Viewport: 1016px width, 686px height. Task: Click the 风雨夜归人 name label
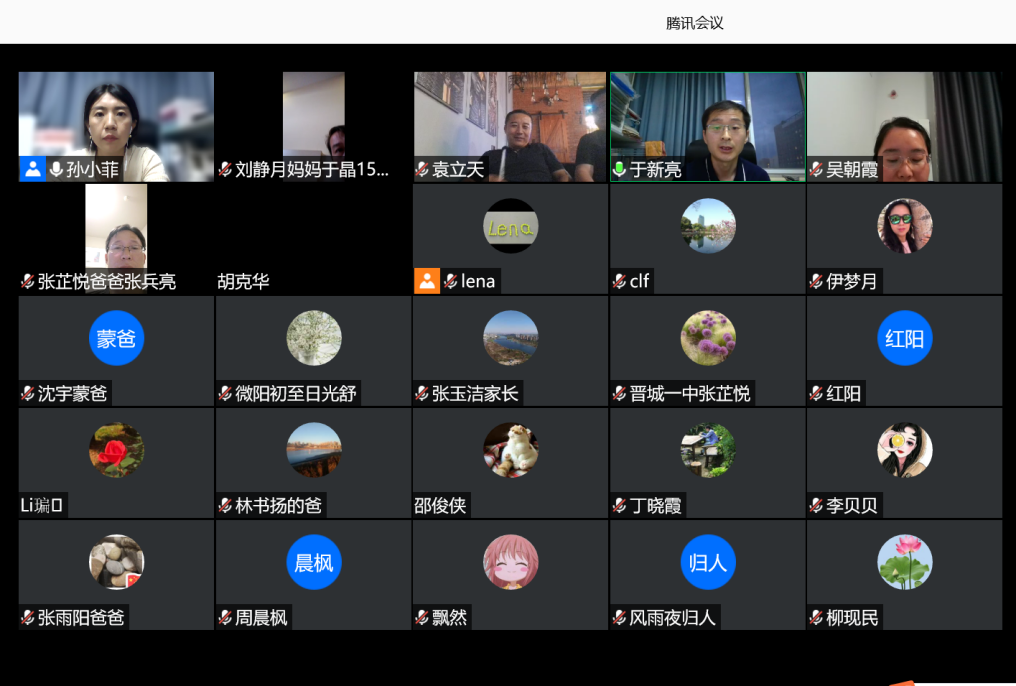pos(673,617)
